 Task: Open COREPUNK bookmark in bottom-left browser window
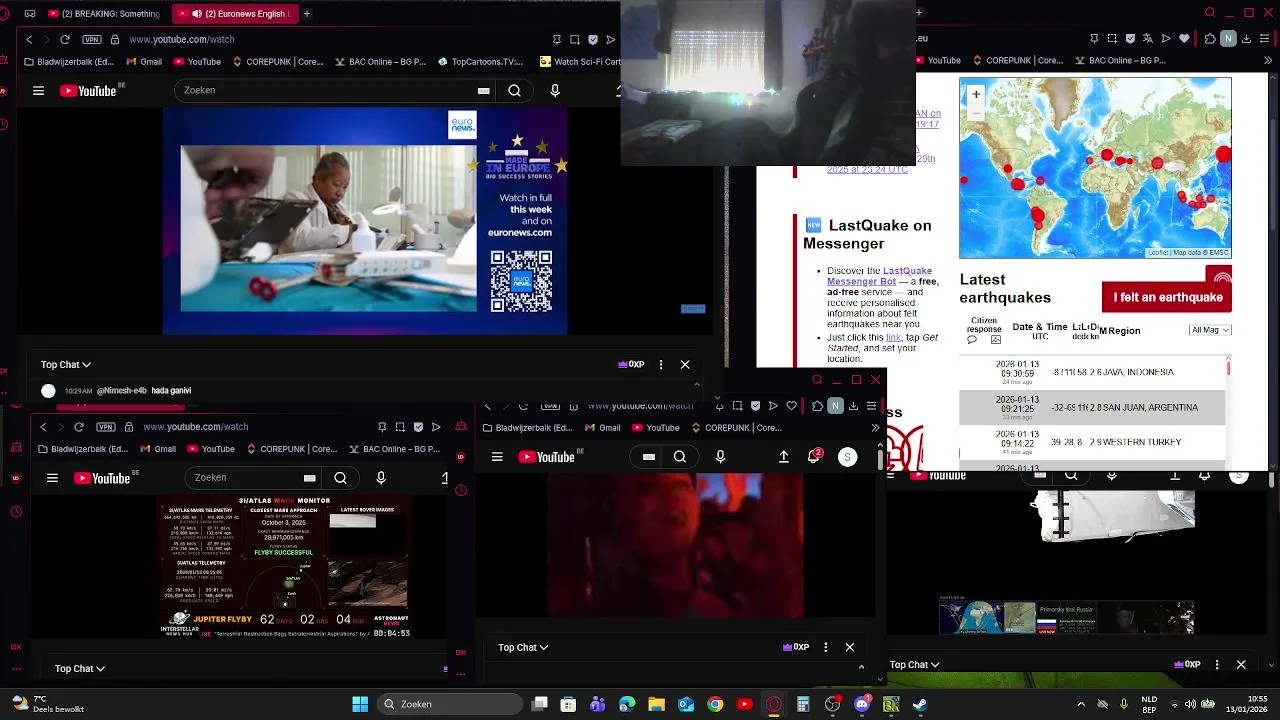point(292,449)
